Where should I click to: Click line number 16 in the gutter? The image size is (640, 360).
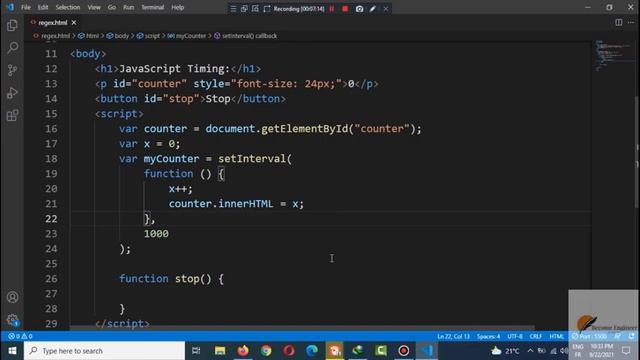(x=51, y=129)
